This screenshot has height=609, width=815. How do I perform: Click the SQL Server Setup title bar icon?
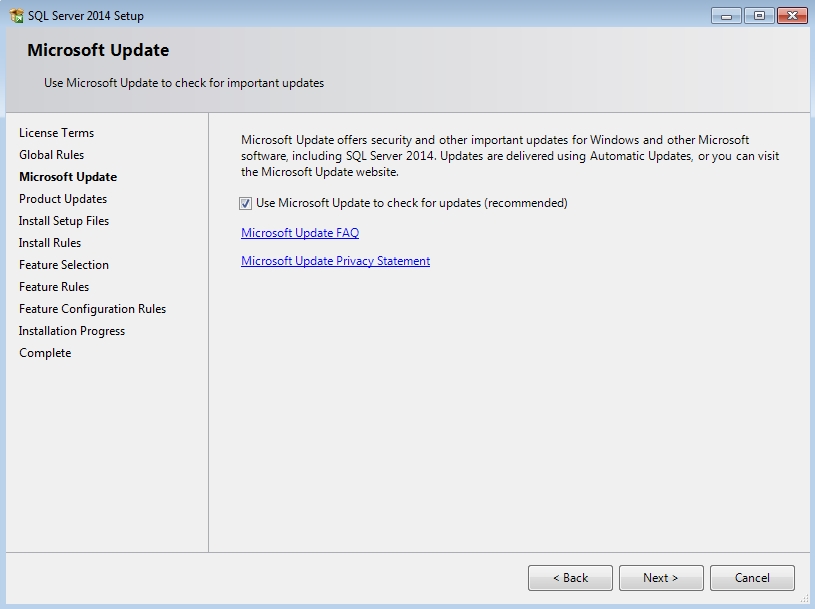[x=16, y=16]
